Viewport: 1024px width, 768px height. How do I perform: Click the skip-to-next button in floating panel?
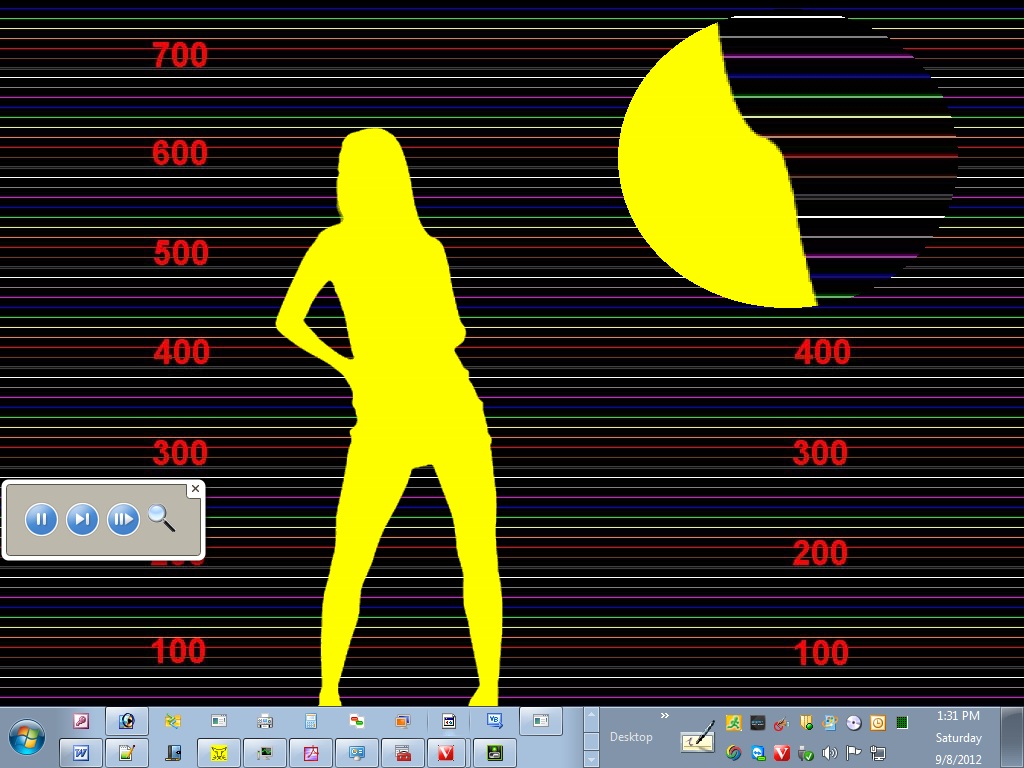pyautogui.click(x=82, y=519)
